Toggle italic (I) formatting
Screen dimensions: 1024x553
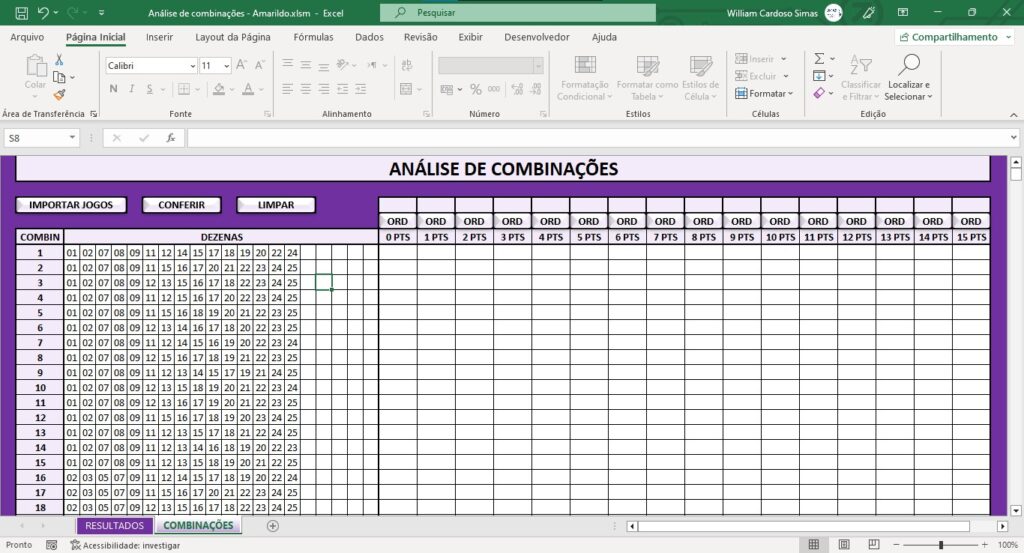tap(131, 89)
